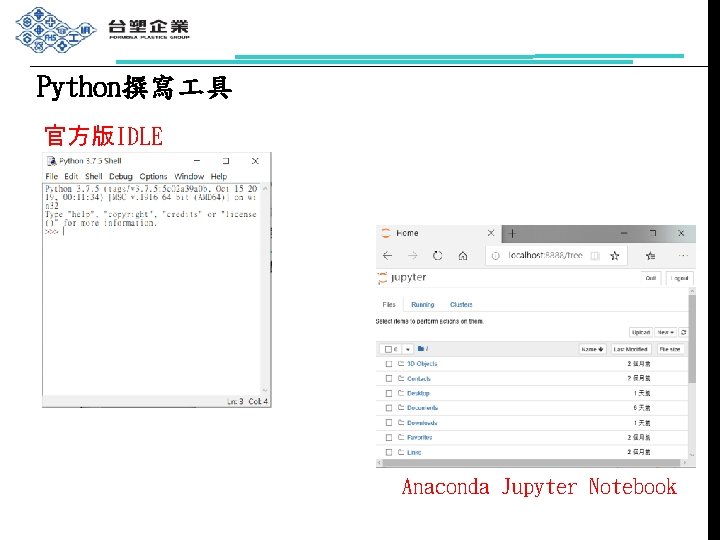Viewport: 720px width, 540px height.
Task: Open the Options menu in IDLE
Action: [153, 176]
